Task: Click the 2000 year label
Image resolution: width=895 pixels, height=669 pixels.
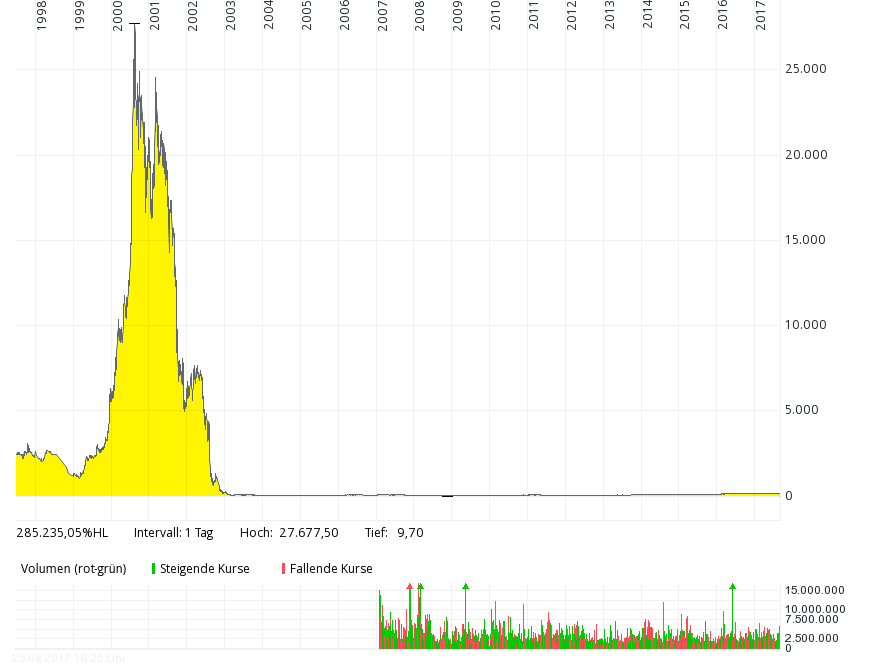Action: click(x=118, y=15)
